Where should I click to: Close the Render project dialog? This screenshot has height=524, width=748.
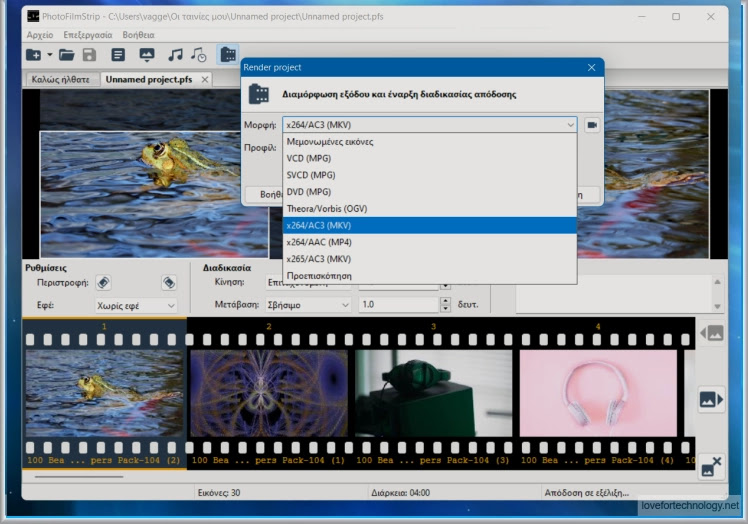592,67
